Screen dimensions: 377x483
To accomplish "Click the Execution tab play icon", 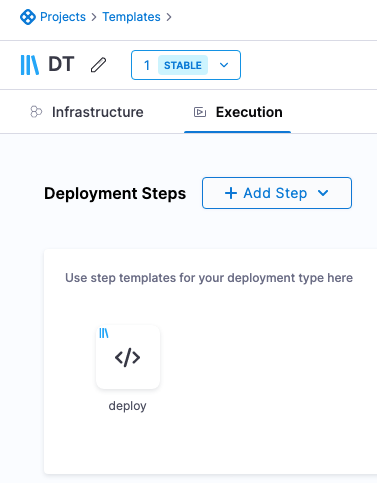I will (200, 112).
